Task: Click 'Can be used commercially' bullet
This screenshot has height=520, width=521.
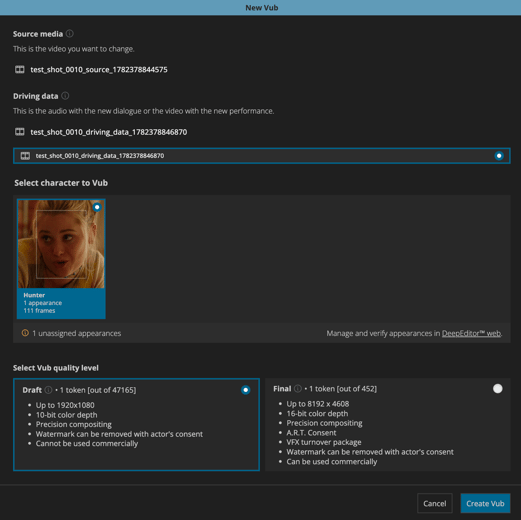Action: coord(332,462)
